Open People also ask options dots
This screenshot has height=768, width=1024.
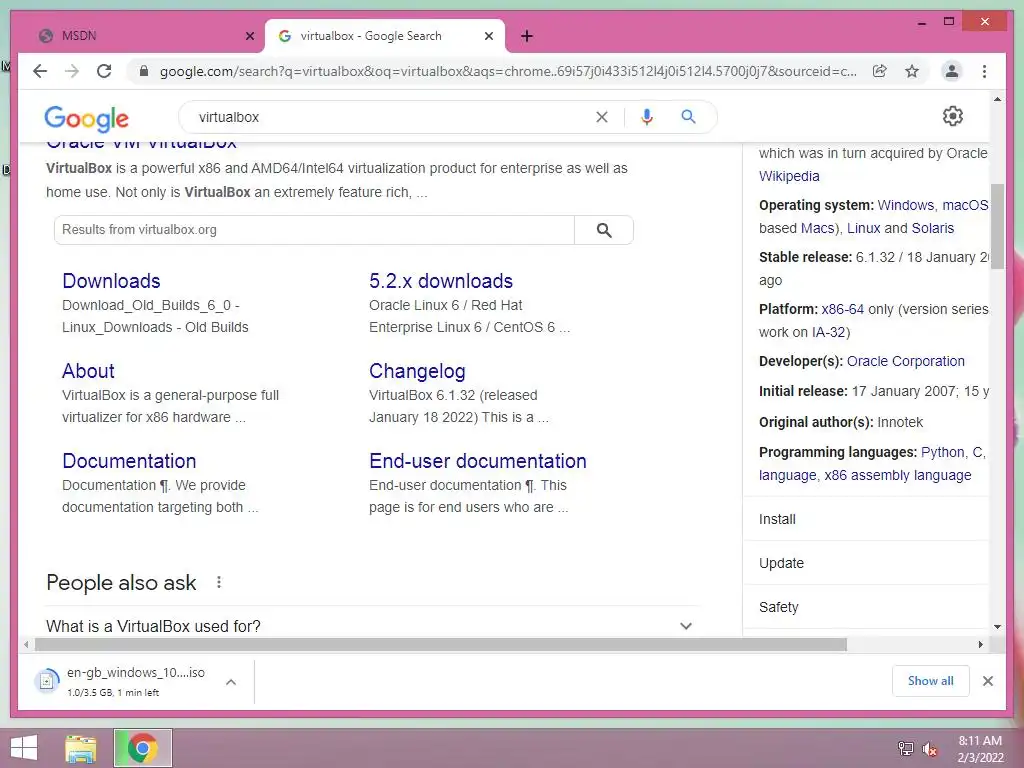coord(219,582)
